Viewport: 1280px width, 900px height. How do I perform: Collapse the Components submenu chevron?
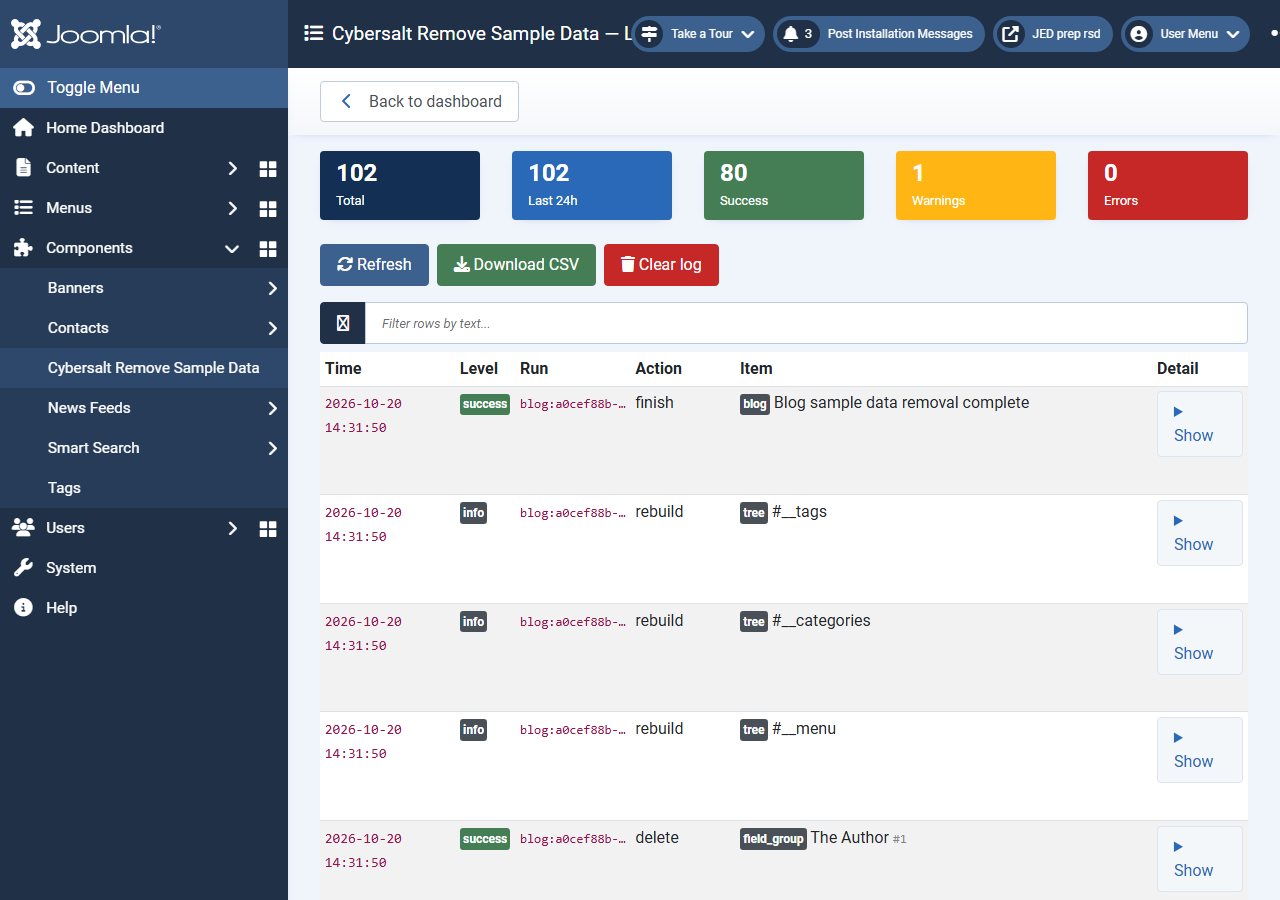[x=232, y=248]
